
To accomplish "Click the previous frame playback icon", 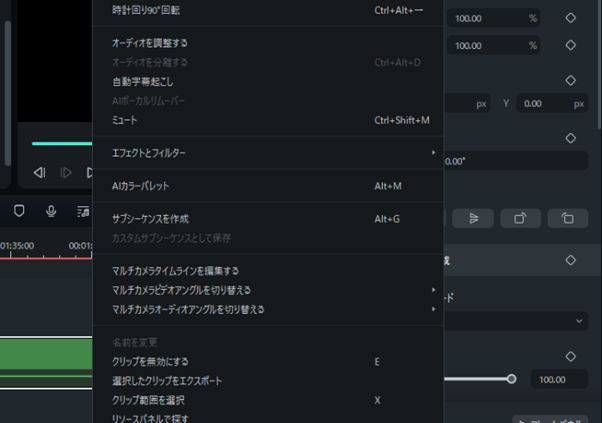I will tap(40, 173).
